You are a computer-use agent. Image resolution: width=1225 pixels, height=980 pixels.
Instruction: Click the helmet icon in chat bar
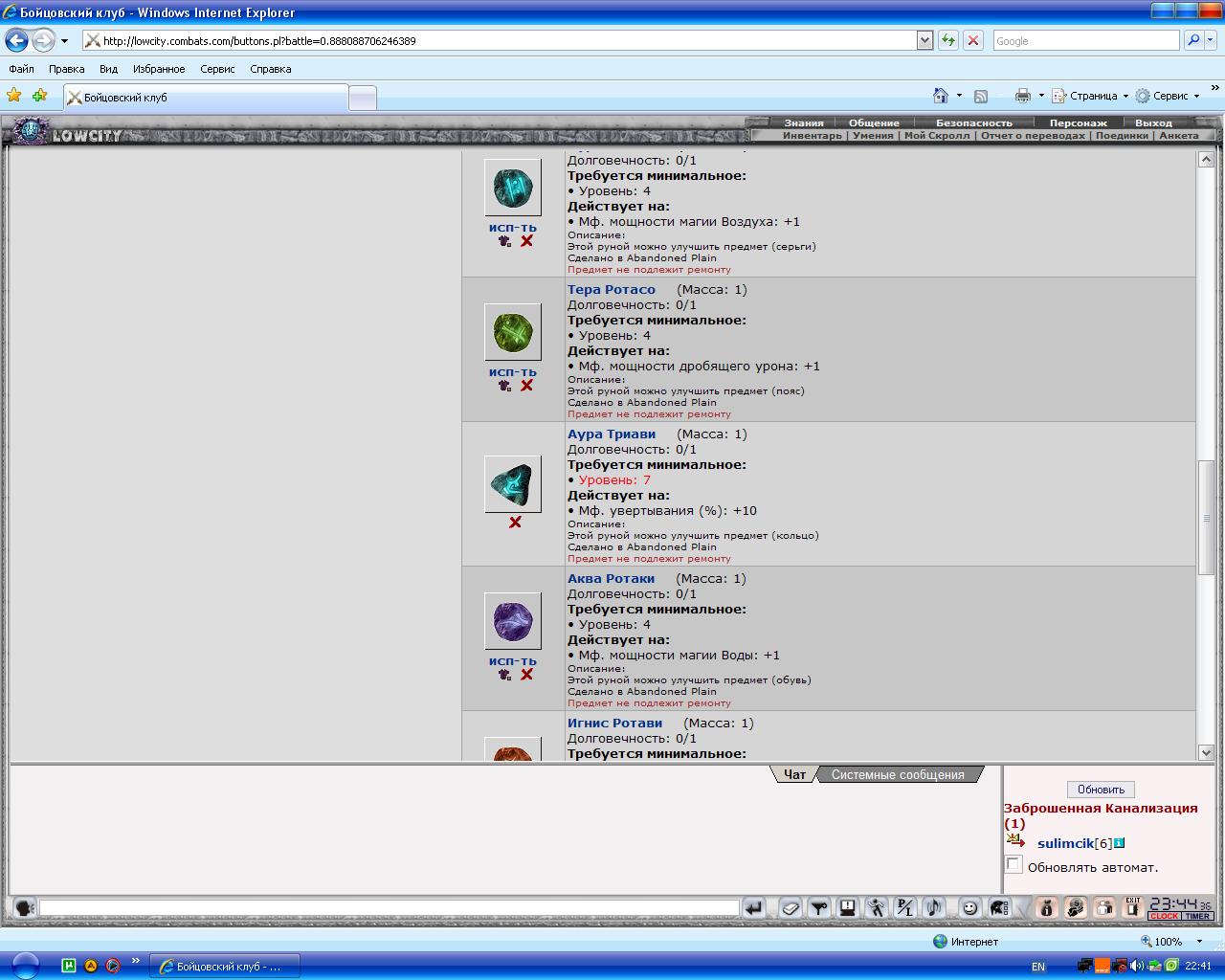[x=998, y=907]
